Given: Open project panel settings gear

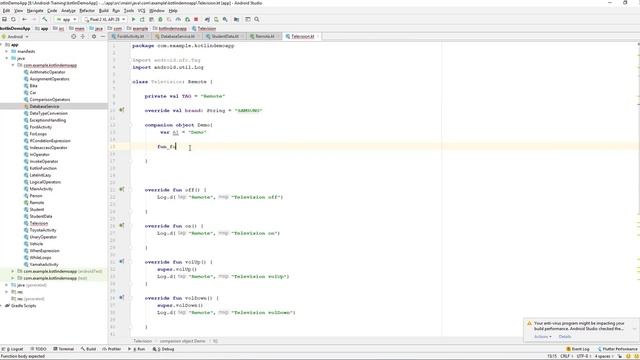Looking at the screenshot, I should coord(94,36).
